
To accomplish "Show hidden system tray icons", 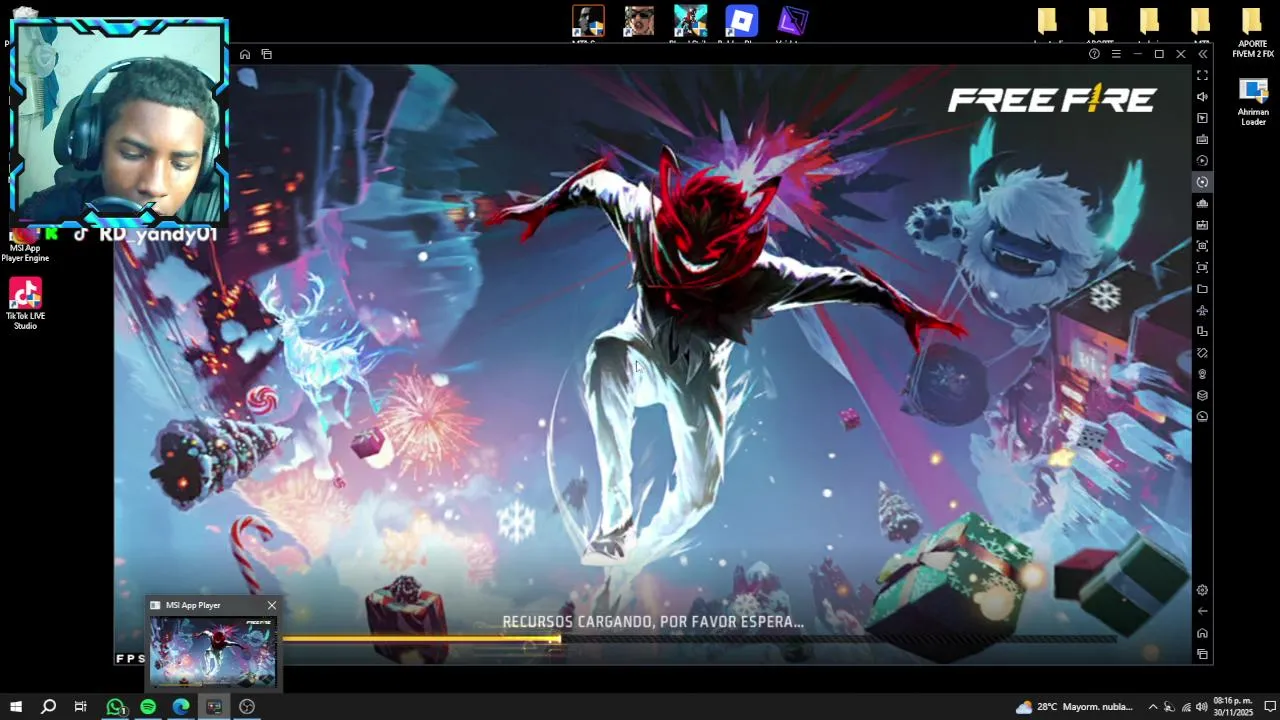I will click(x=1152, y=707).
